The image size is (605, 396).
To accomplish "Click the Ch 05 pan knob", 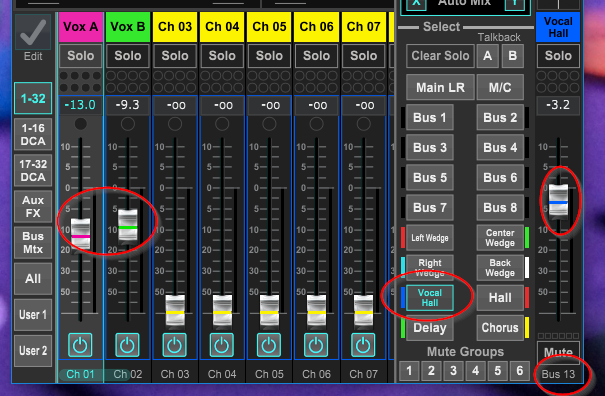I will [269, 124].
